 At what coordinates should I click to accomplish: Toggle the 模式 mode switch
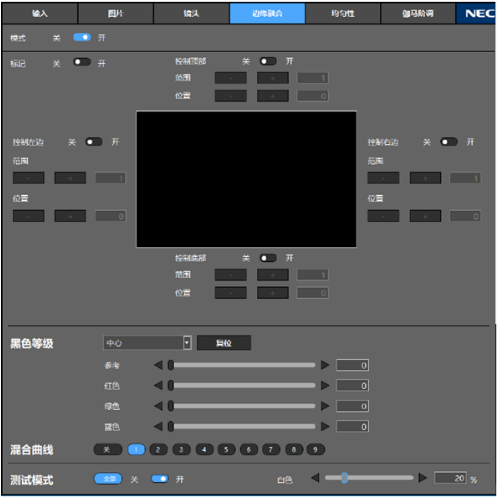click(x=82, y=37)
